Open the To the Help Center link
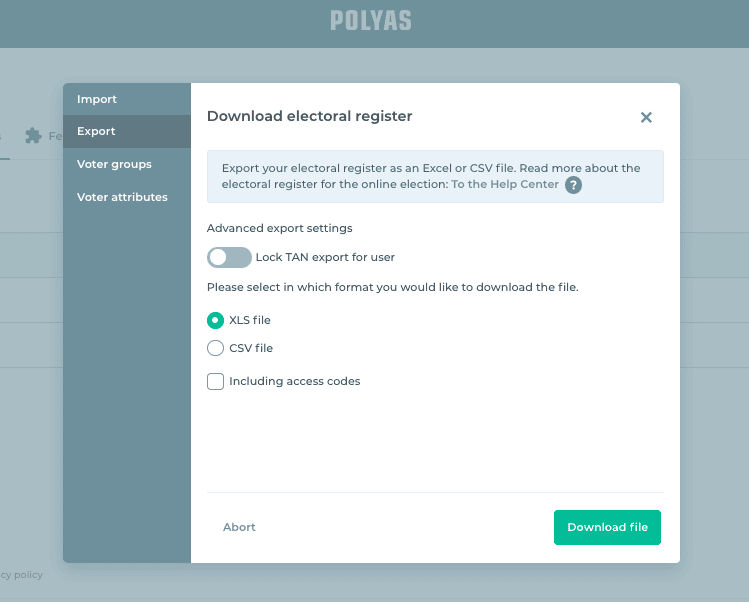 [505, 184]
